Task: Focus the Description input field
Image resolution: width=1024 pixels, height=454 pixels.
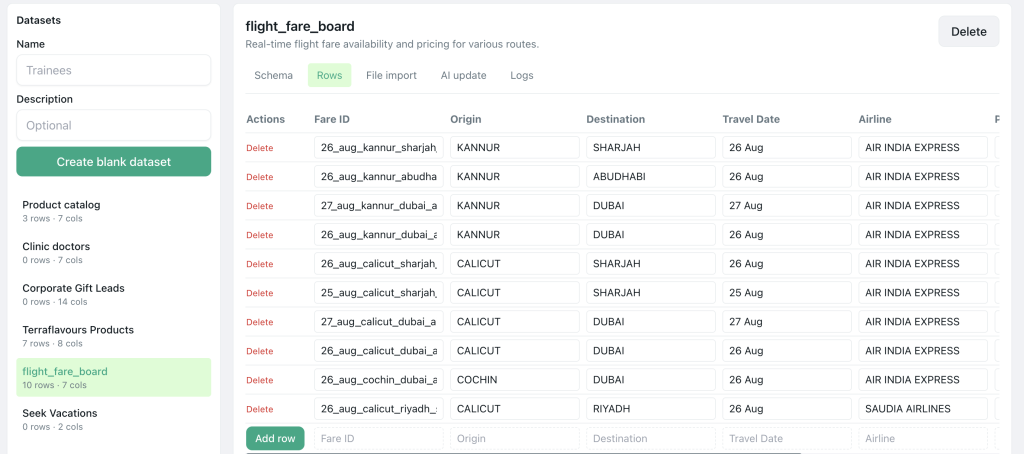Action: pos(114,125)
